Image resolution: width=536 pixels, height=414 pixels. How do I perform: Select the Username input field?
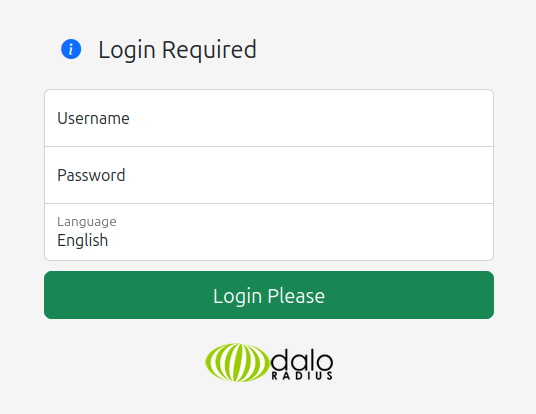269,118
